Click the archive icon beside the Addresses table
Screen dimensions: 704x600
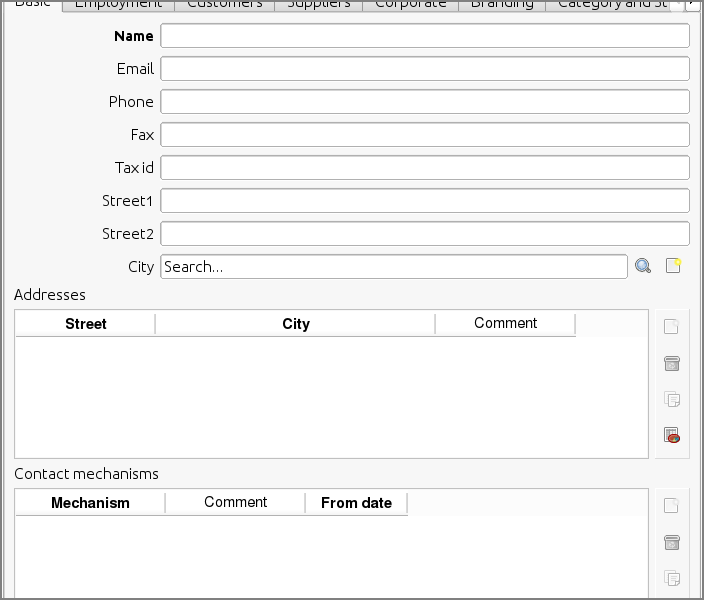pyautogui.click(x=672, y=363)
